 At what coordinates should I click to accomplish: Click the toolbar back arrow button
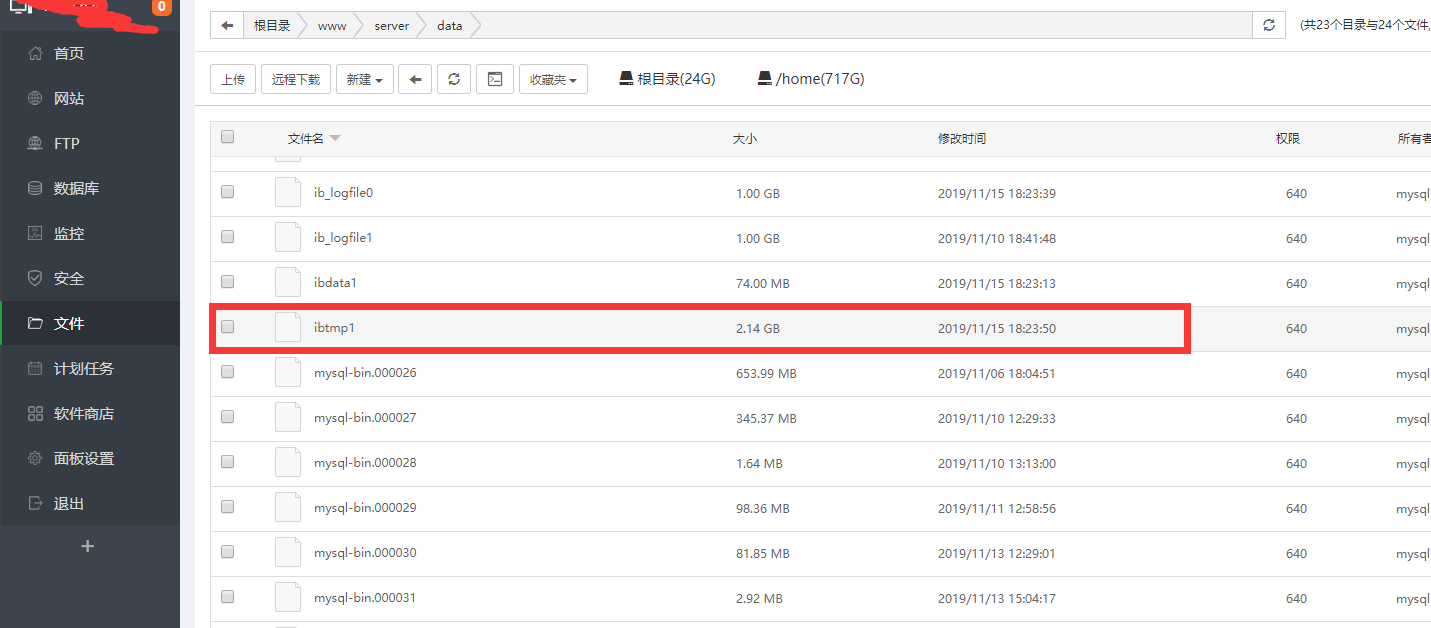(415, 79)
